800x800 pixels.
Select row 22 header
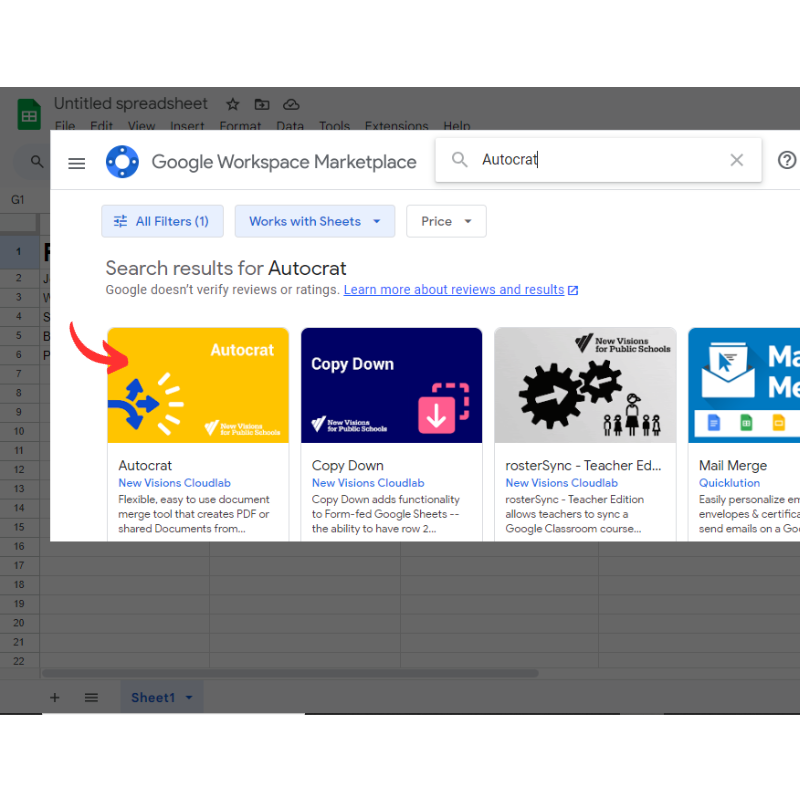coord(19,661)
